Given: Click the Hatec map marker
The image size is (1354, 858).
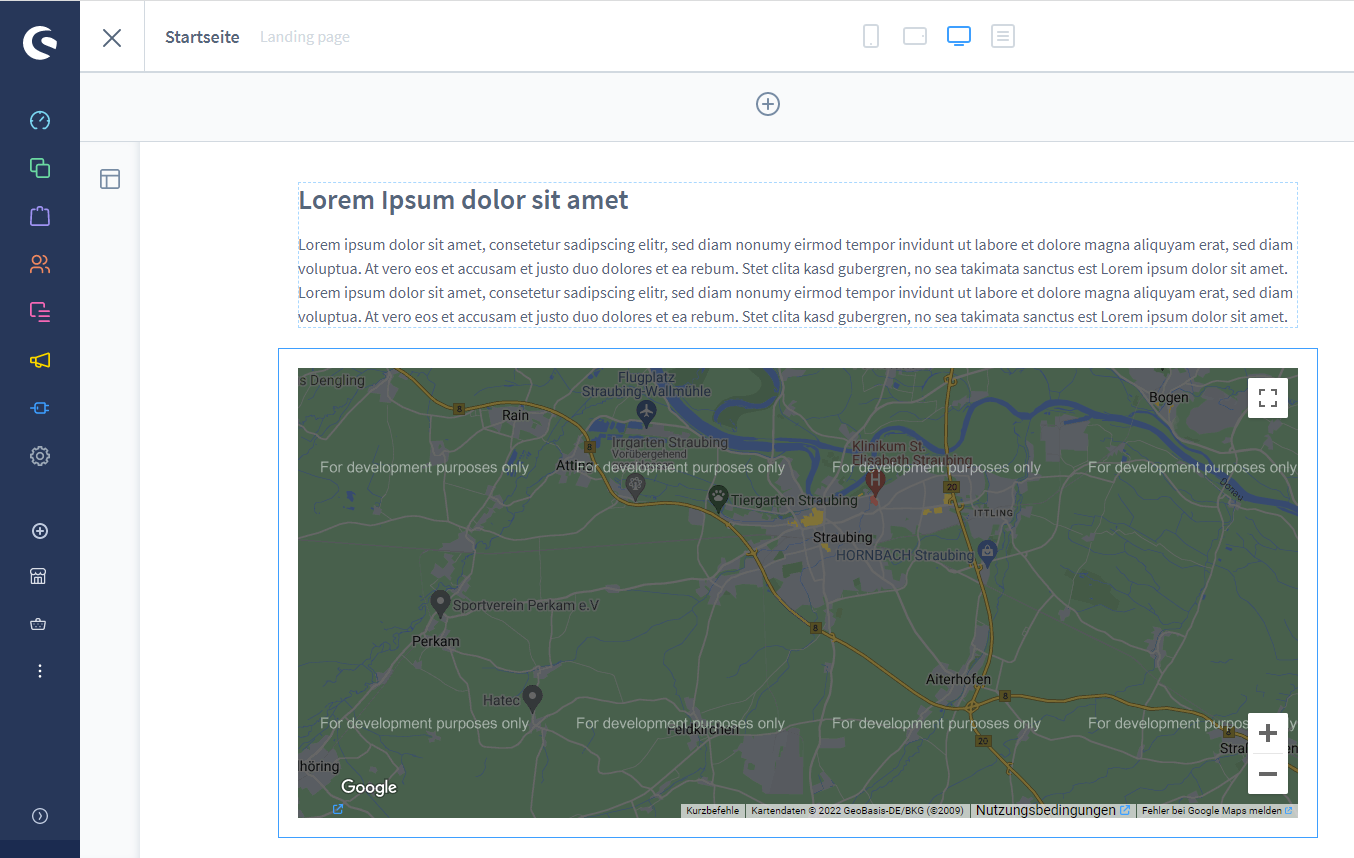Looking at the screenshot, I should pyautogui.click(x=533, y=698).
